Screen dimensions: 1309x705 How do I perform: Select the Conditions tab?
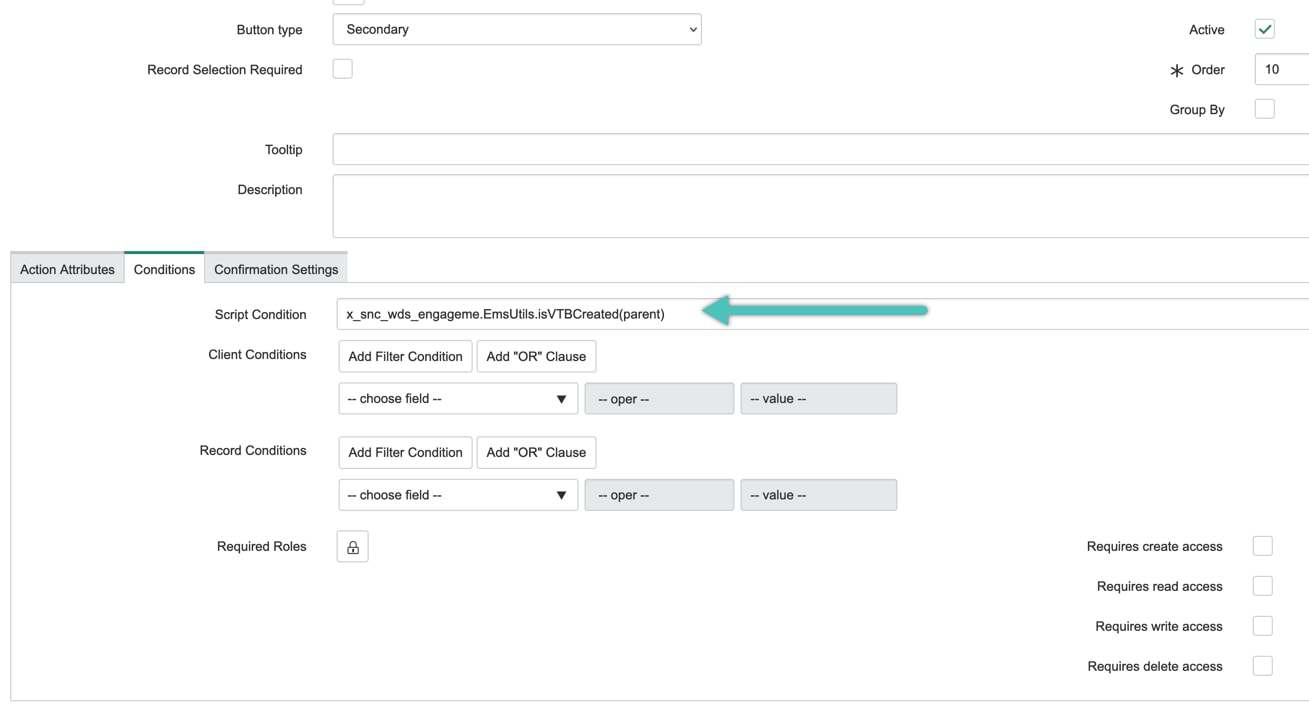click(164, 268)
